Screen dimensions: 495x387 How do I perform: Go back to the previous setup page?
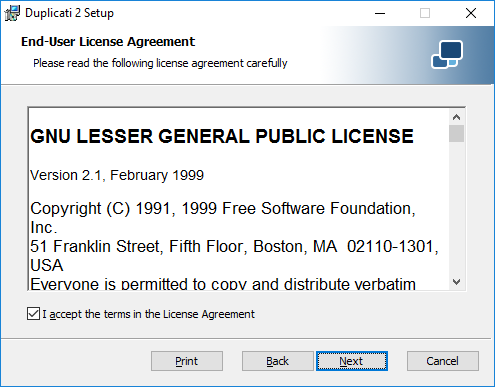click(x=277, y=361)
